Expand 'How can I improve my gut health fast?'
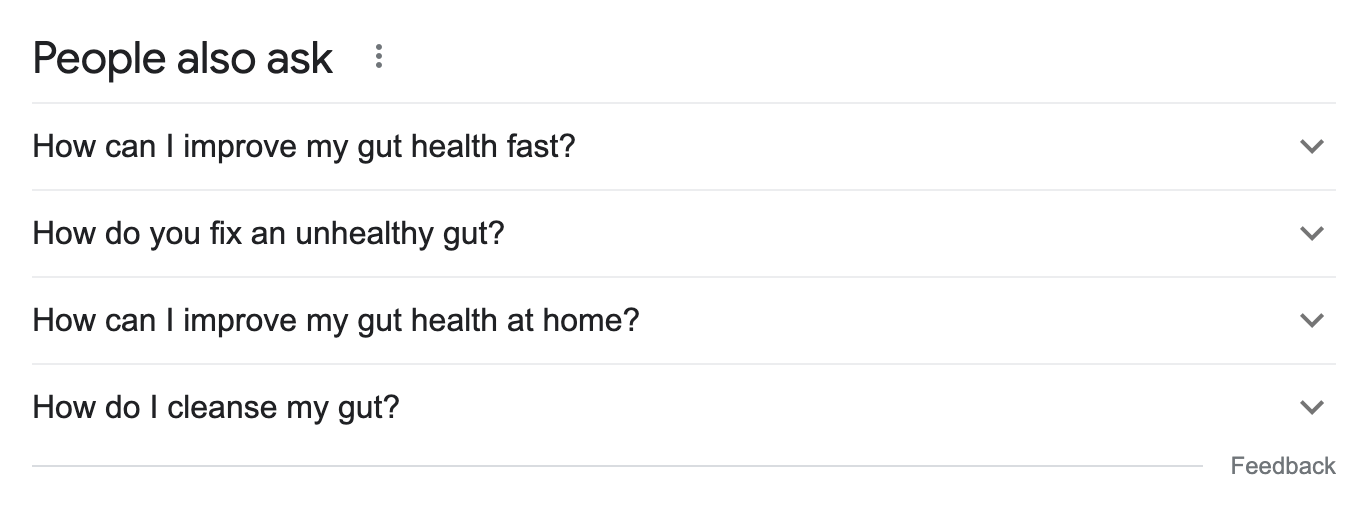The width and height of the screenshot is (1364, 526). pos(304,147)
